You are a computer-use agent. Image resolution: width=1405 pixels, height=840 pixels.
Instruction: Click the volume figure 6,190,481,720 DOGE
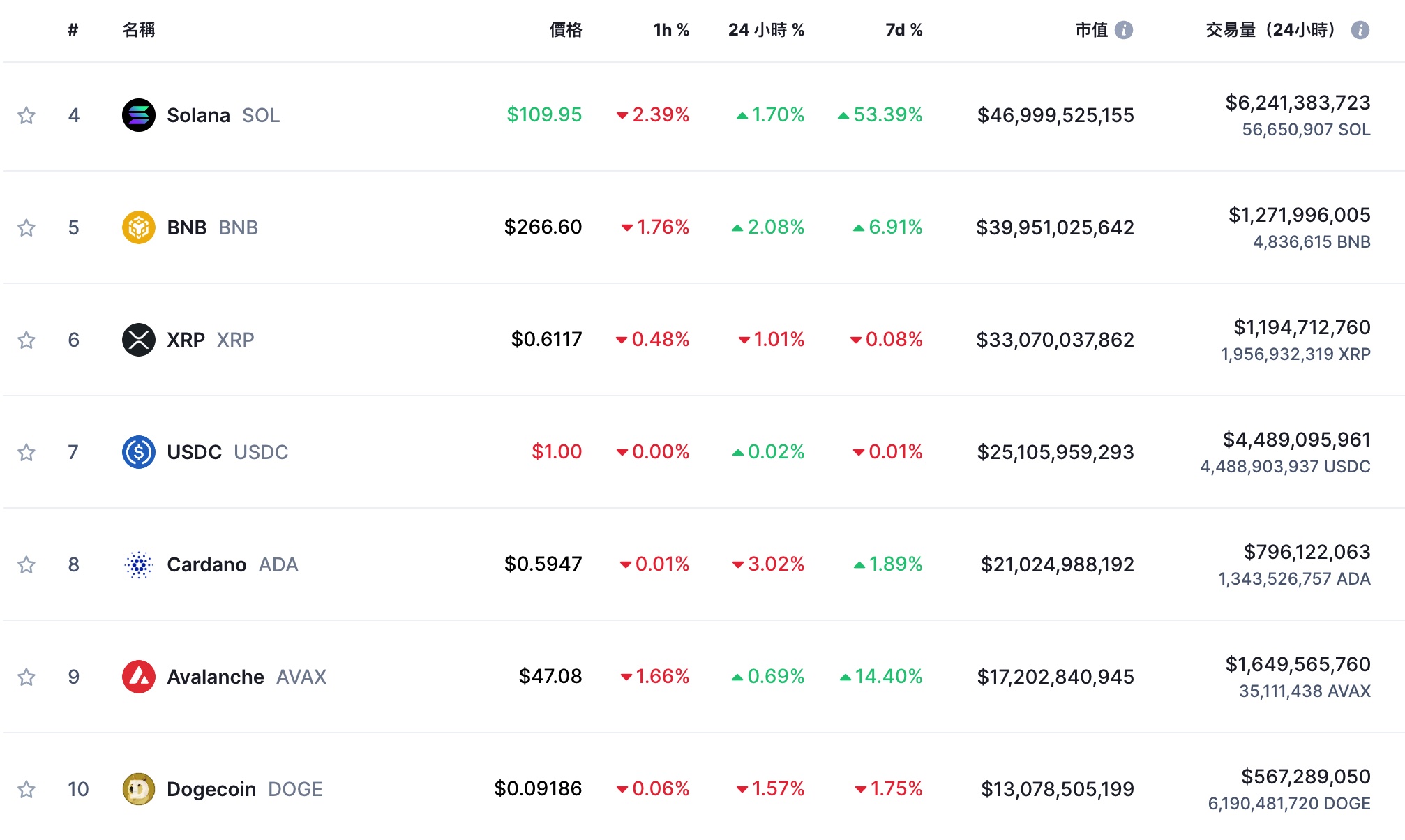click(x=1289, y=804)
